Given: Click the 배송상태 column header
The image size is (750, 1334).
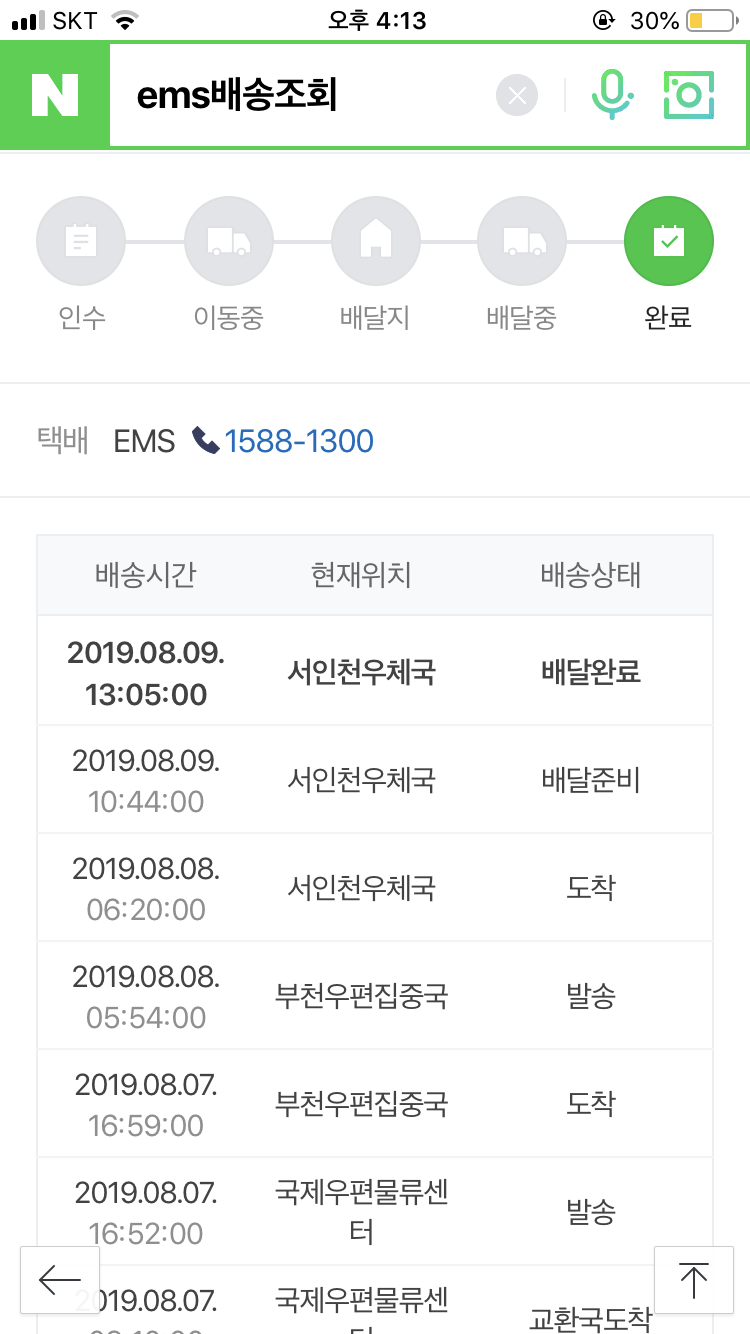Looking at the screenshot, I should [x=591, y=575].
